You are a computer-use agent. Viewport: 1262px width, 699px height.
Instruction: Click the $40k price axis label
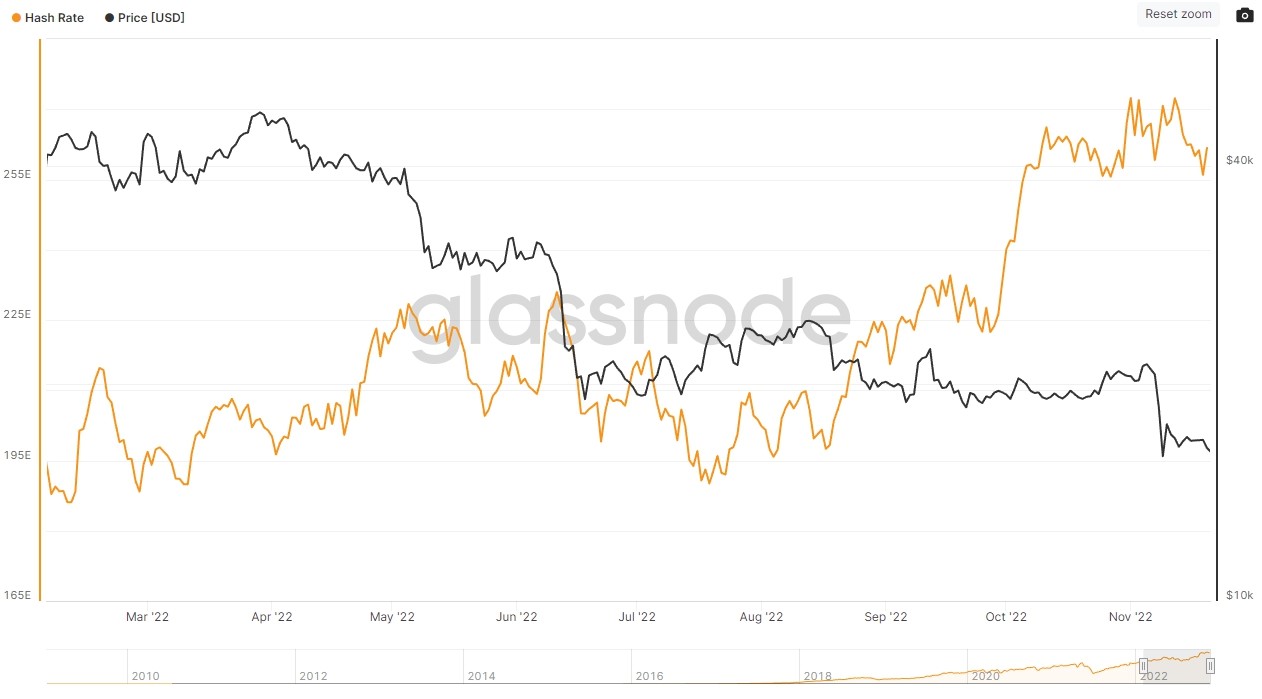click(x=1239, y=160)
